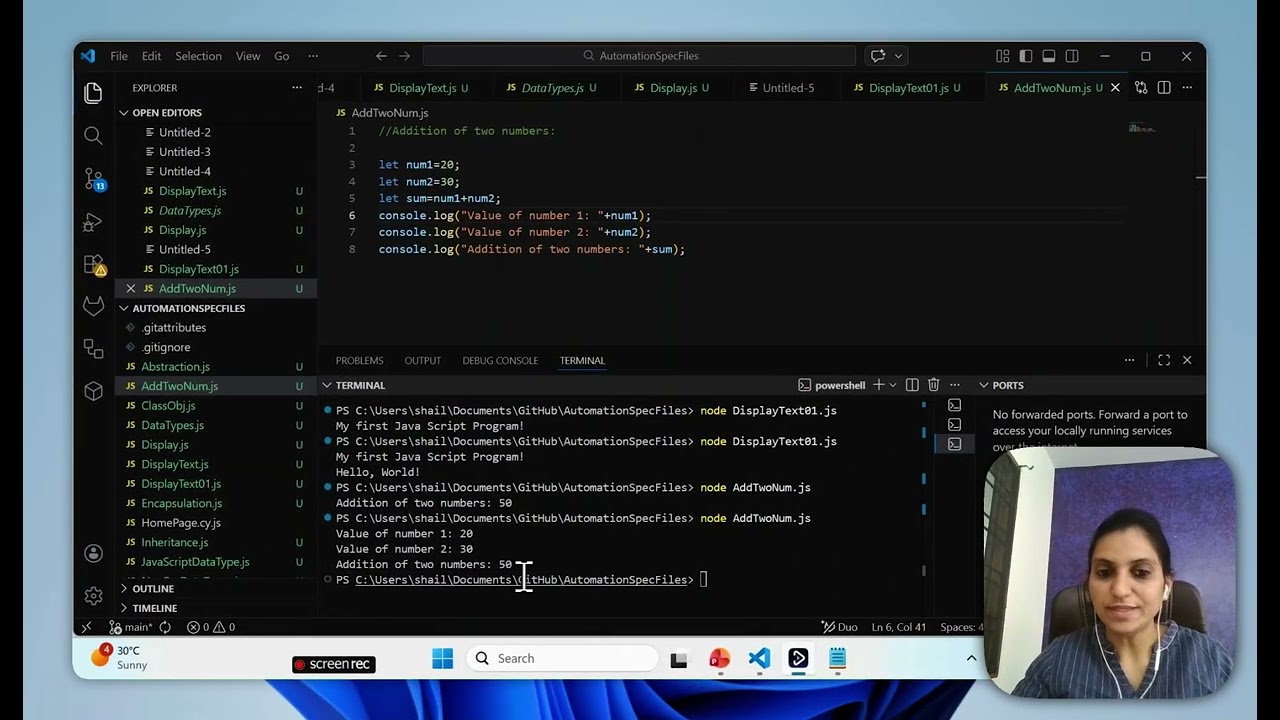Open Encapsulation.js in file explorer
Screen dimensions: 1280x720
181,503
